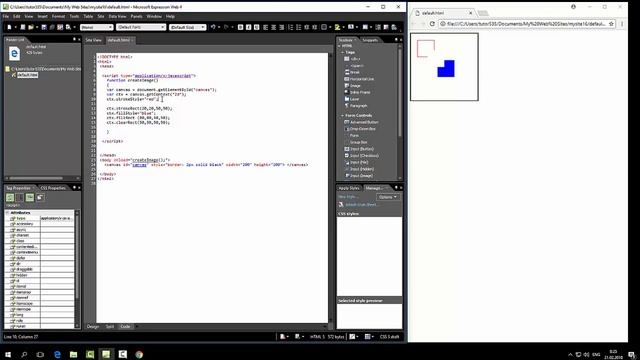The height and width of the screenshot is (360, 640).
Task: Open Chrome from the taskbar
Action: 139,354
